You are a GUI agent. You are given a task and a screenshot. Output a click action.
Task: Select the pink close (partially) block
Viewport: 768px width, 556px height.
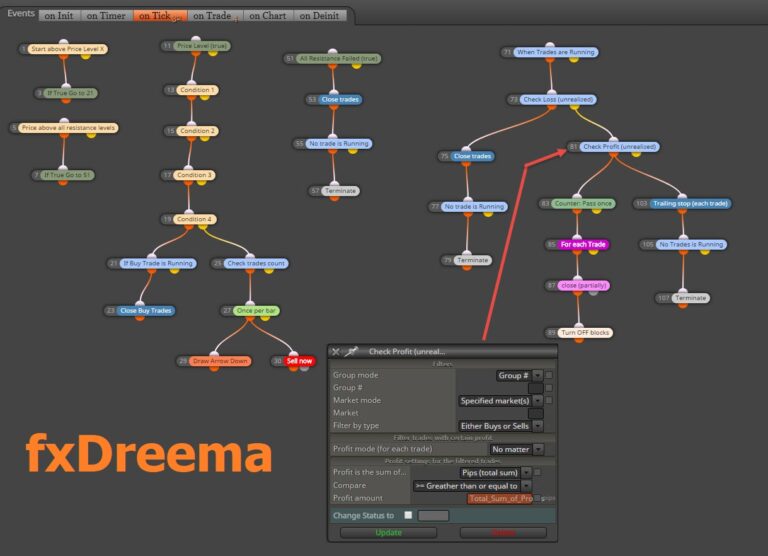583,286
